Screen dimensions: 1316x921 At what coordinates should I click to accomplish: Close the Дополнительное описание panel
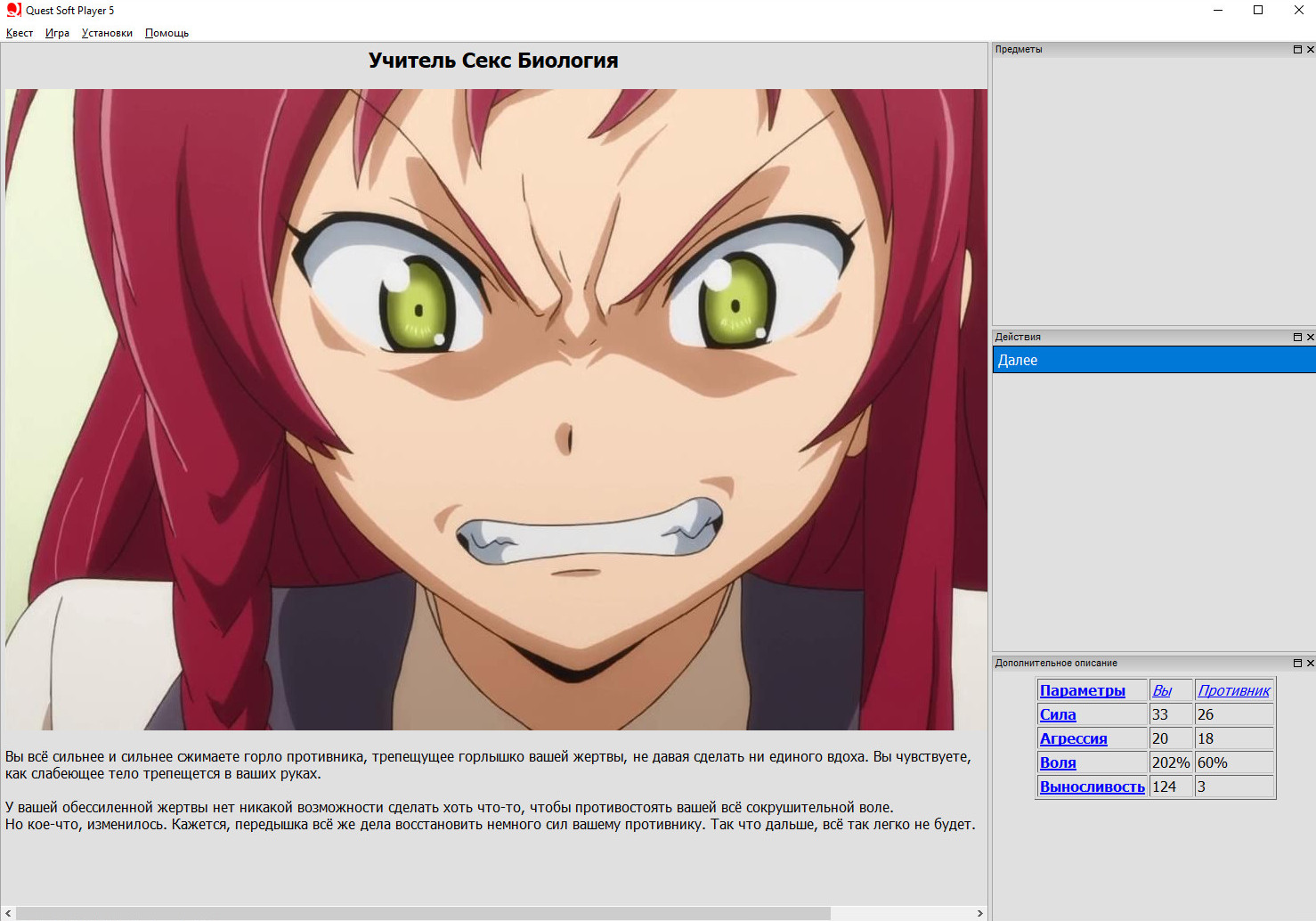click(1310, 663)
